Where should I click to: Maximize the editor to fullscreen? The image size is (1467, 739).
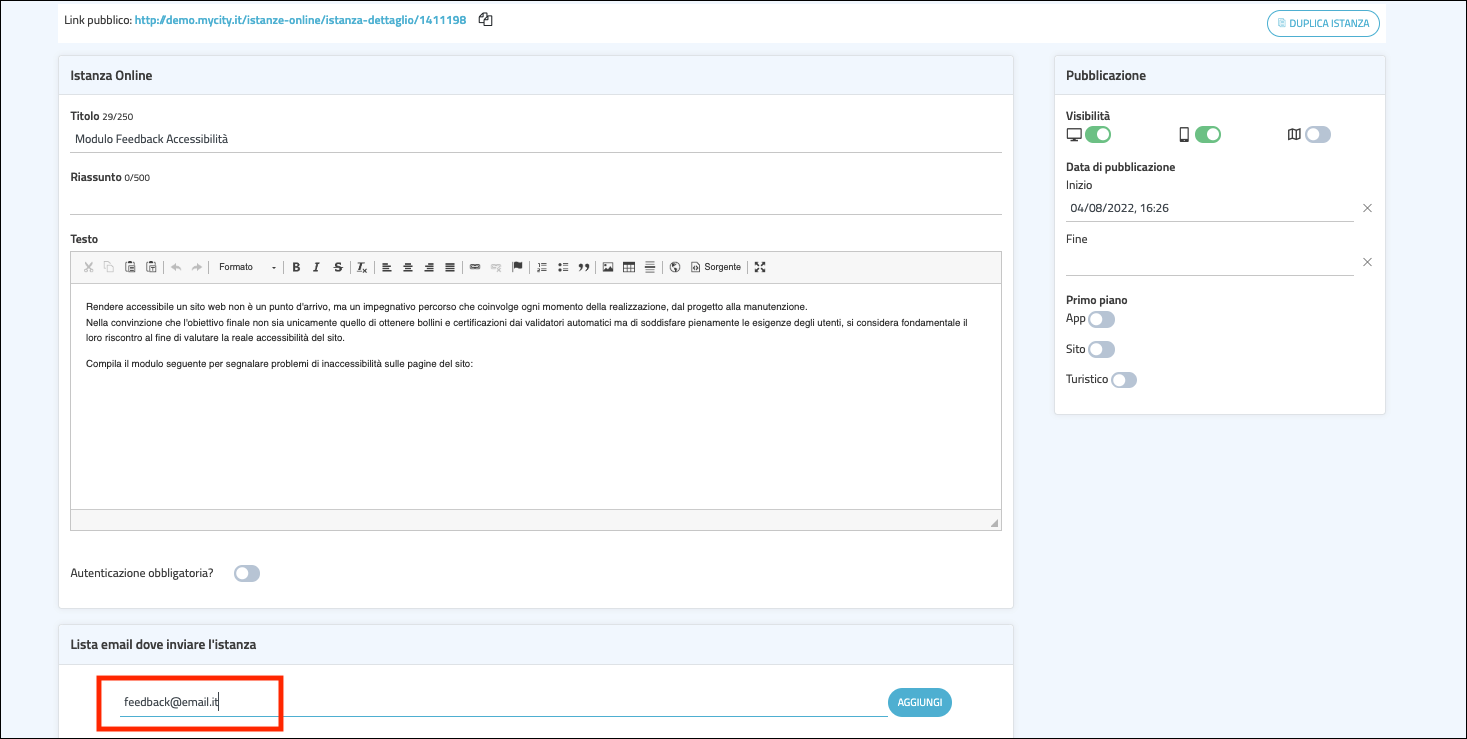[x=760, y=267]
